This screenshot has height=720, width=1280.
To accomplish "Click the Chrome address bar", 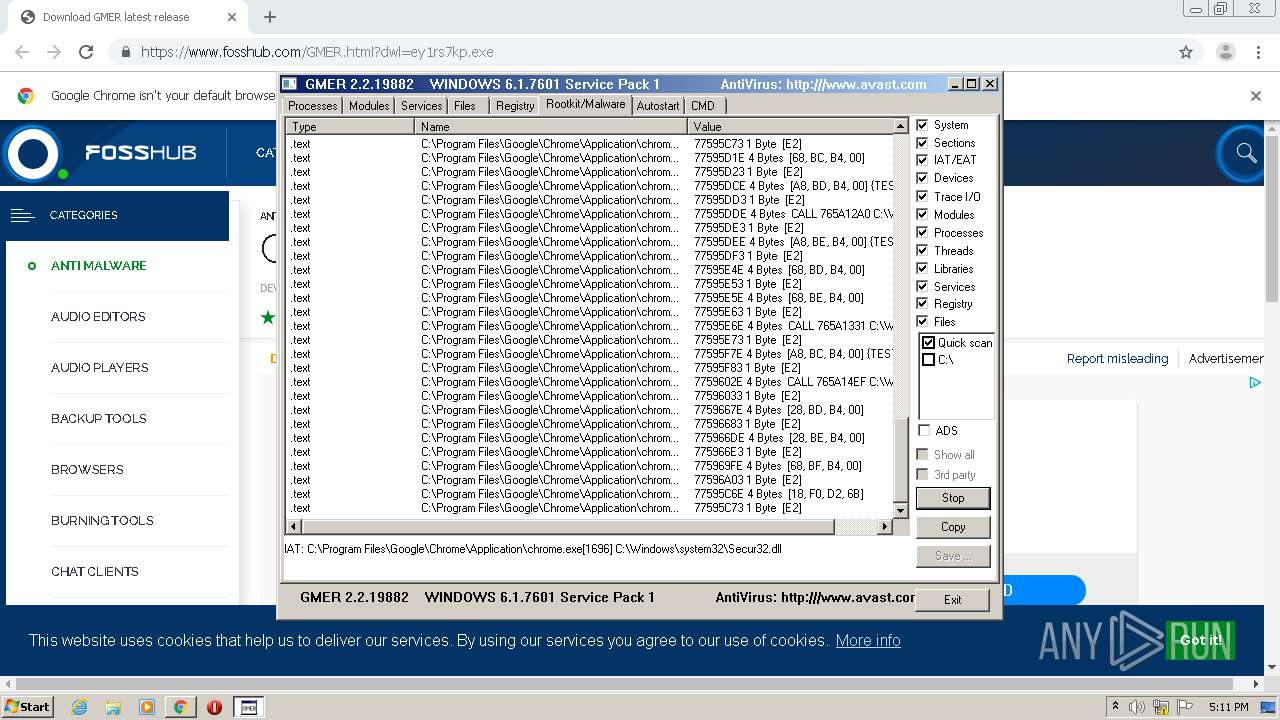I will coord(640,52).
